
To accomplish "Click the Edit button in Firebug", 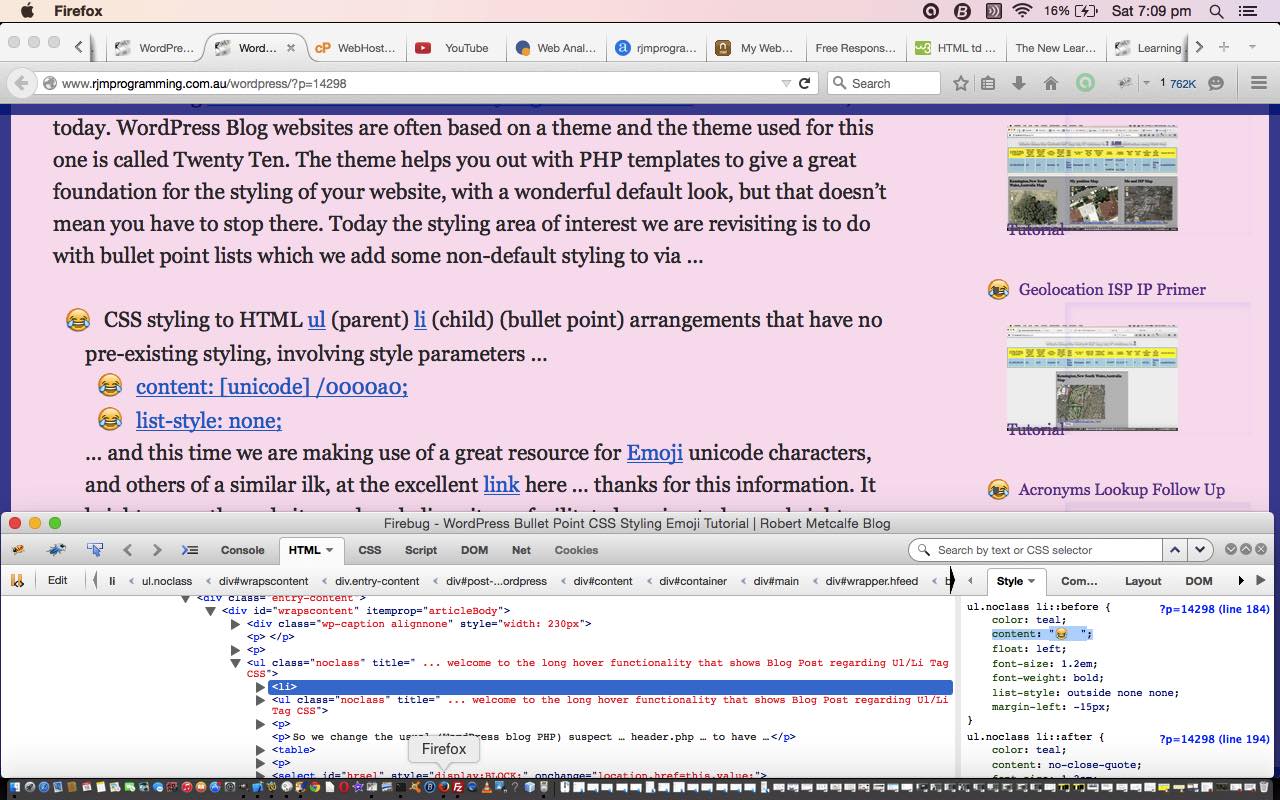I will click(58, 580).
